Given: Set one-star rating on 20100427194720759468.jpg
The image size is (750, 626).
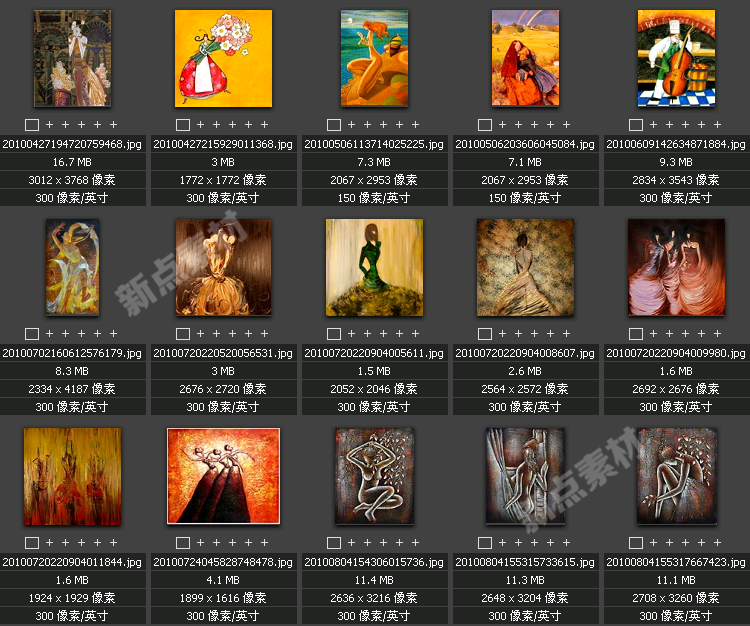Looking at the screenshot, I should (x=49, y=124).
